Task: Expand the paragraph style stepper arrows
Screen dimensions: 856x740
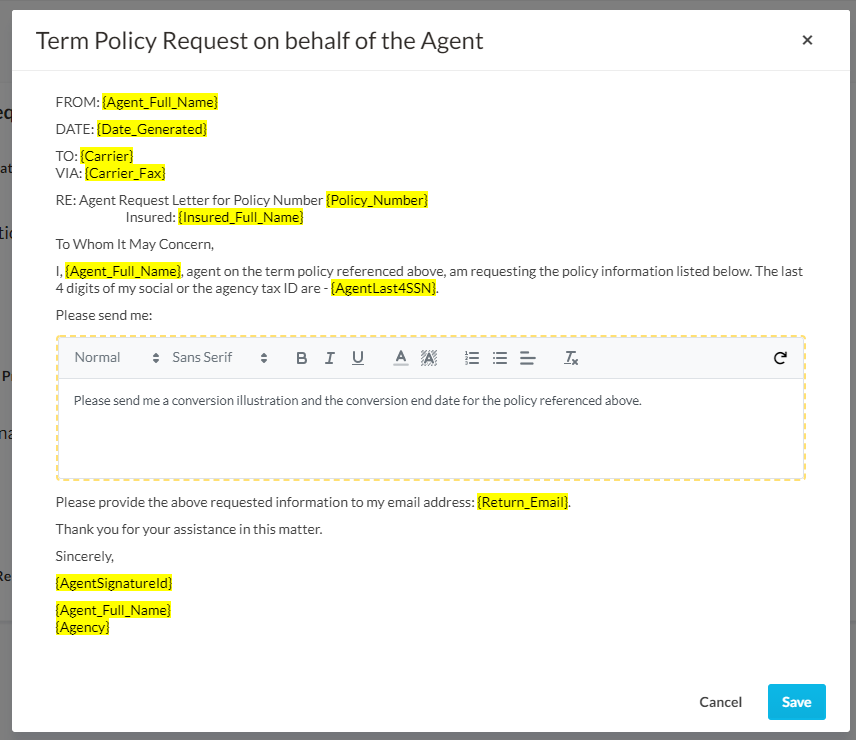Action: click(x=156, y=357)
